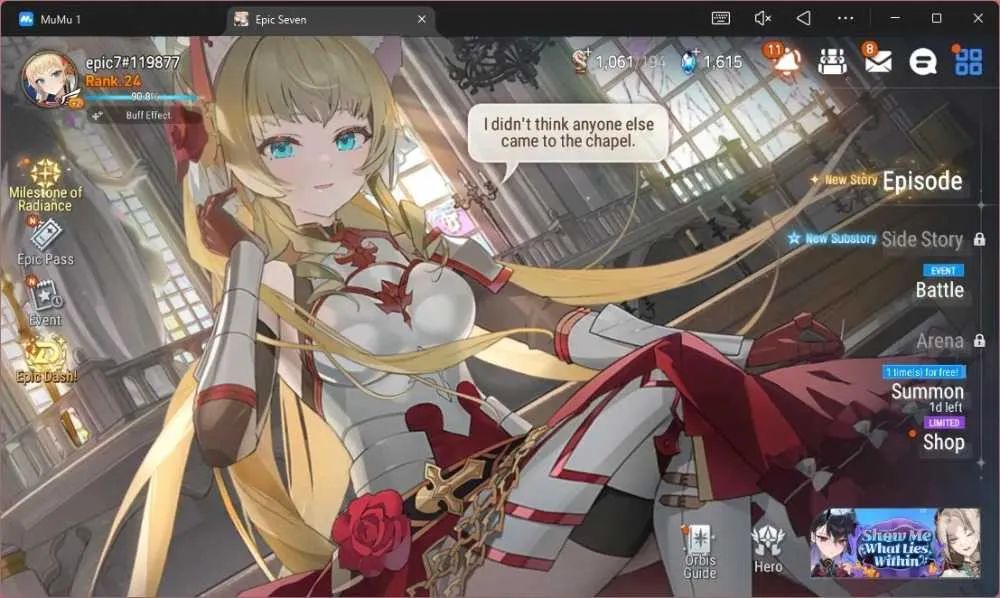The image size is (1000, 598).
Task: Add gold via the gold currency icon
Action: [580, 61]
